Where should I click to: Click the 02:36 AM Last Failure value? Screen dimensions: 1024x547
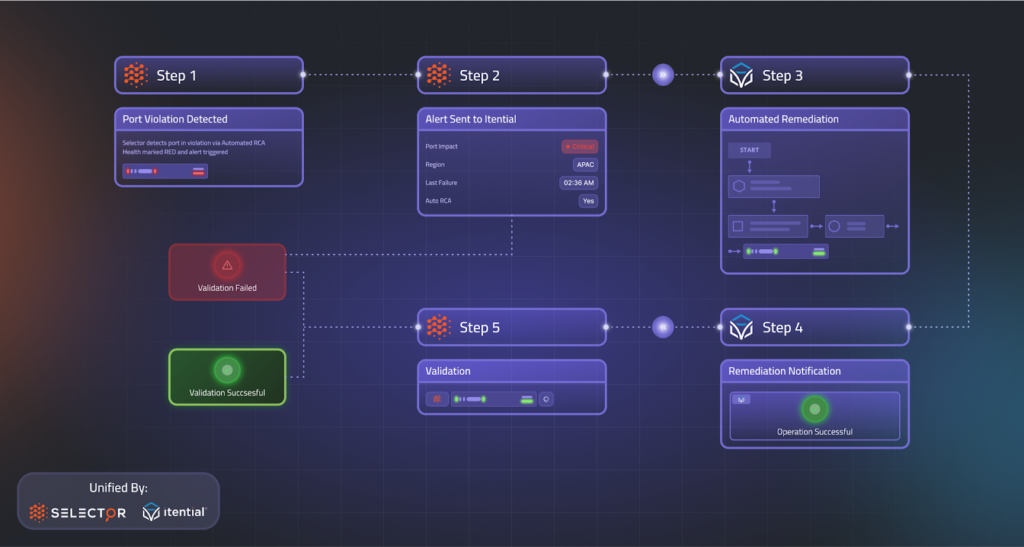tap(579, 183)
